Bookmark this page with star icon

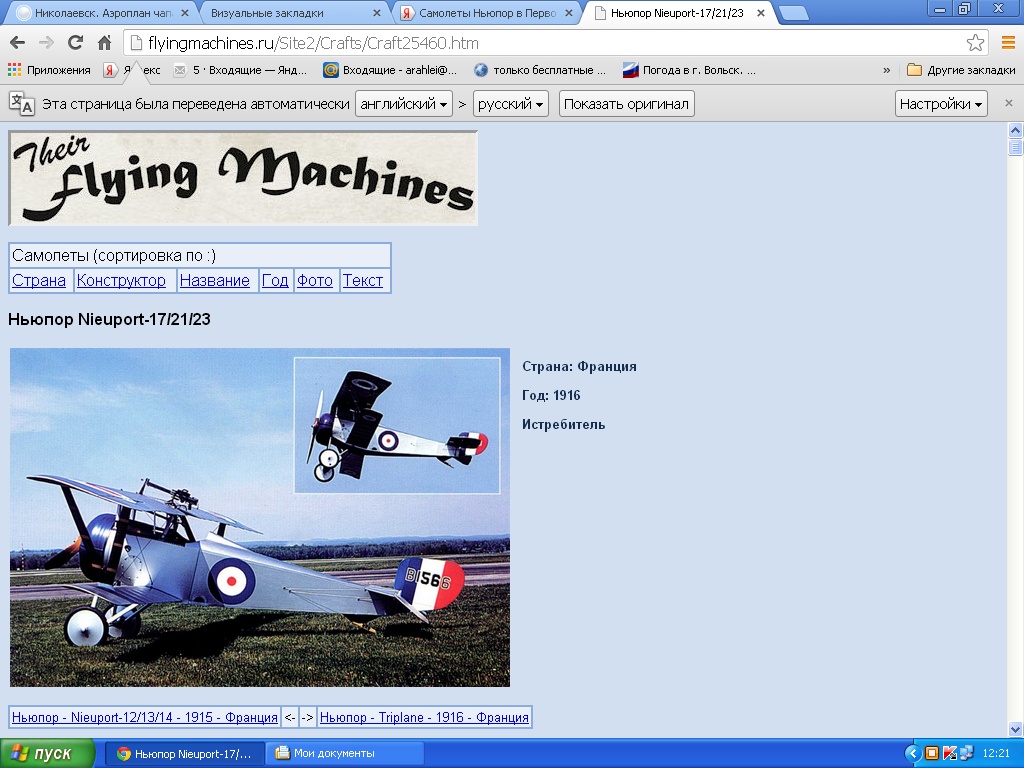coord(975,43)
